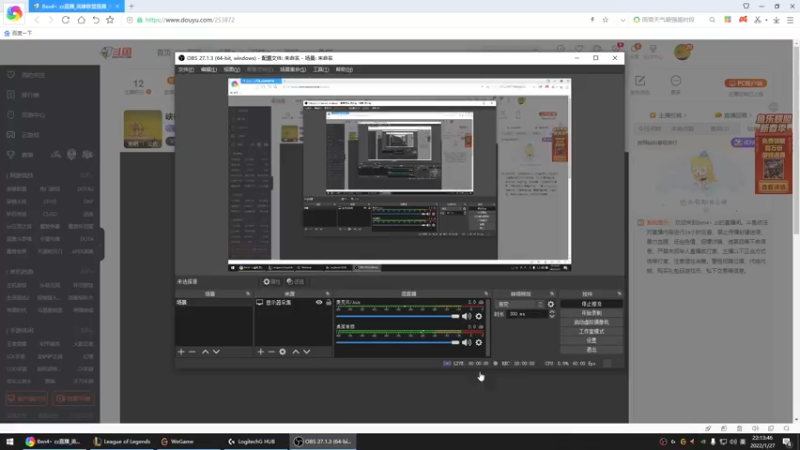Open OBS Edit menu

[208, 69]
